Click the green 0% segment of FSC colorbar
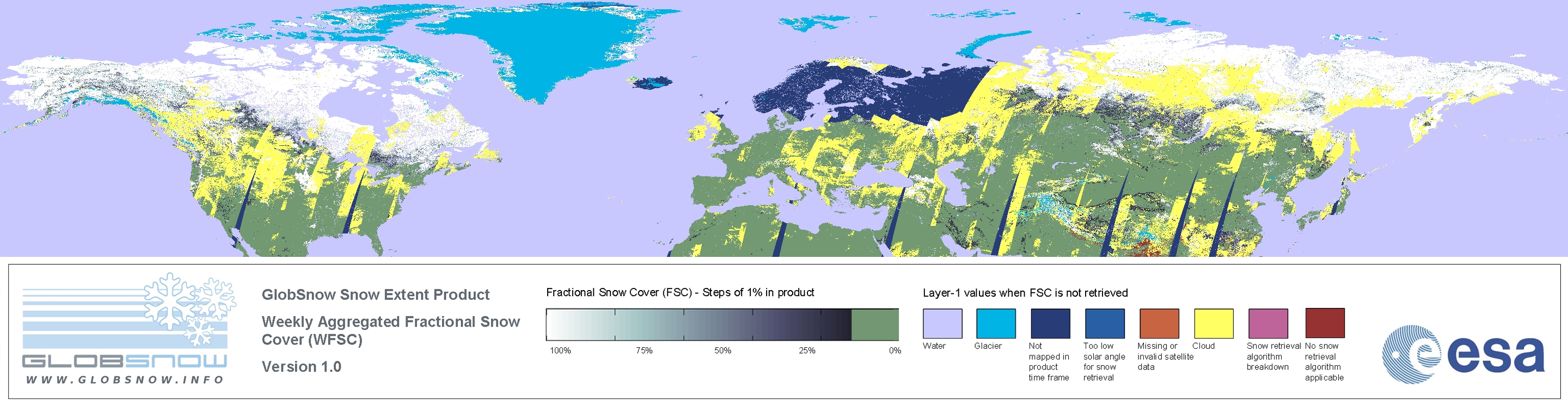The height and width of the screenshot is (406, 1568). (875, 324)
